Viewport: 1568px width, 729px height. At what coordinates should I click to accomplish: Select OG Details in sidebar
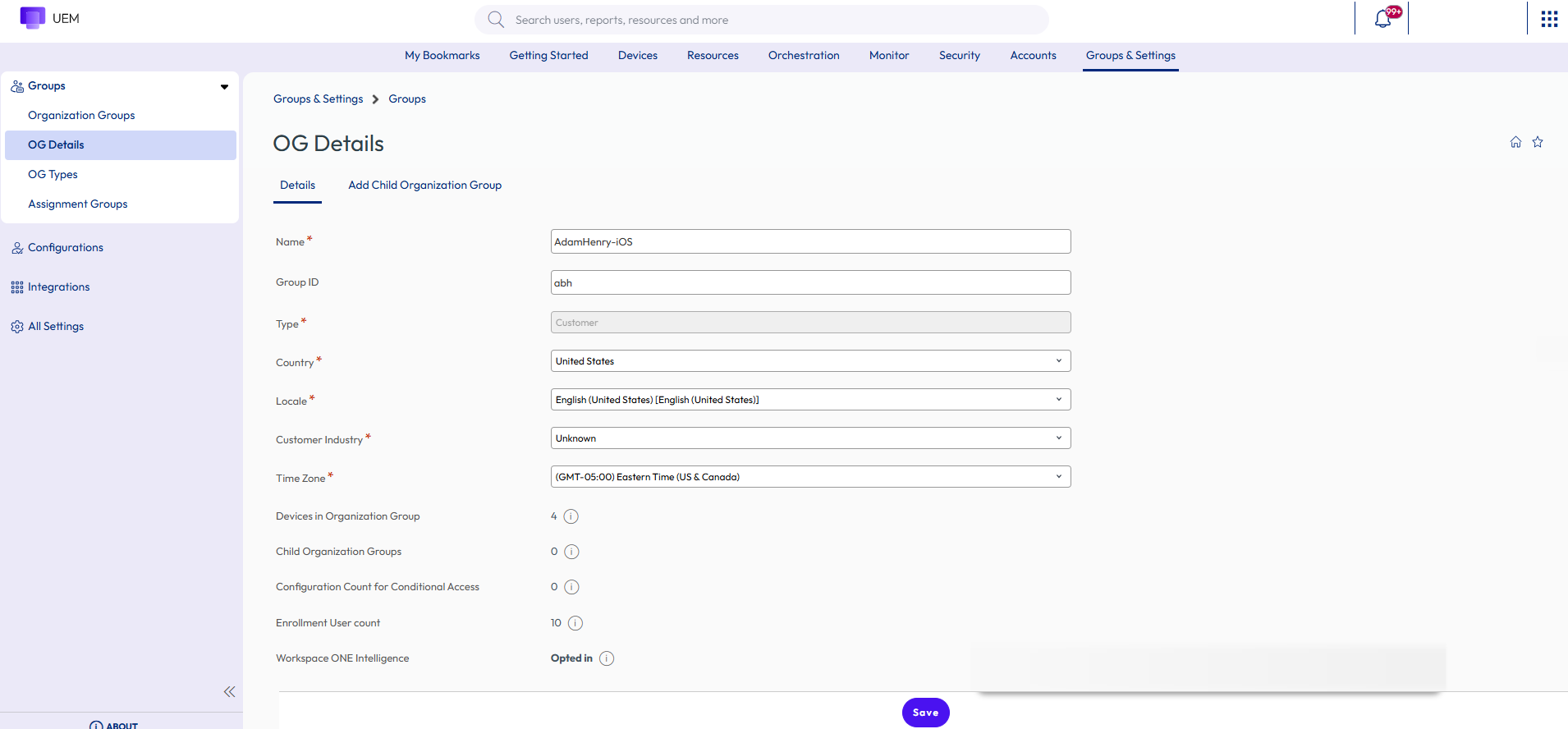pyautogui.click(x=121, y=145)
